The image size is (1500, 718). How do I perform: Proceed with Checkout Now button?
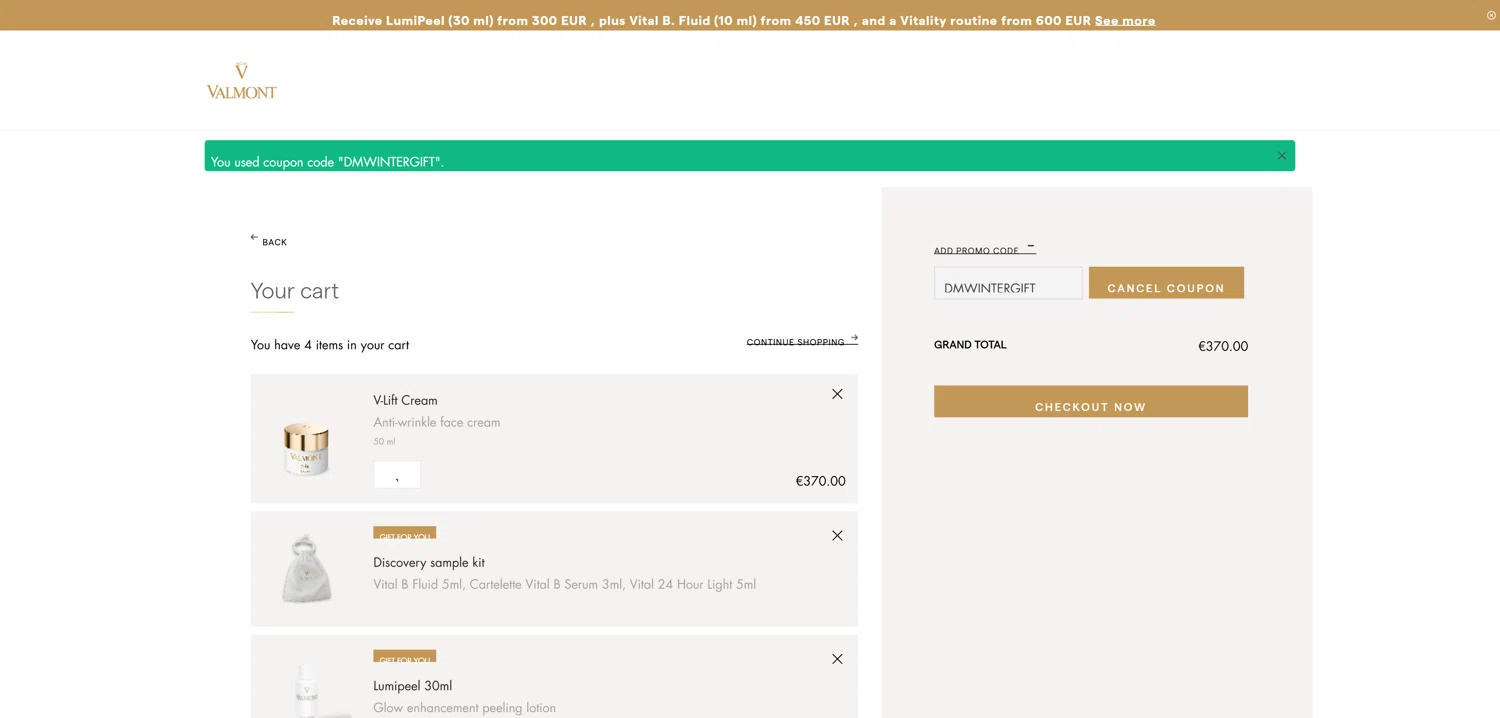tap(1091, 401)
